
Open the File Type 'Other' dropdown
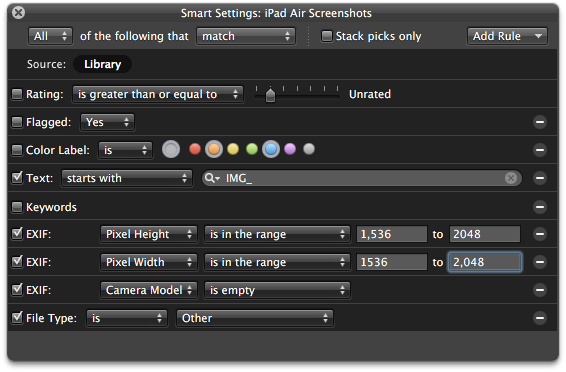pos(255,318)
